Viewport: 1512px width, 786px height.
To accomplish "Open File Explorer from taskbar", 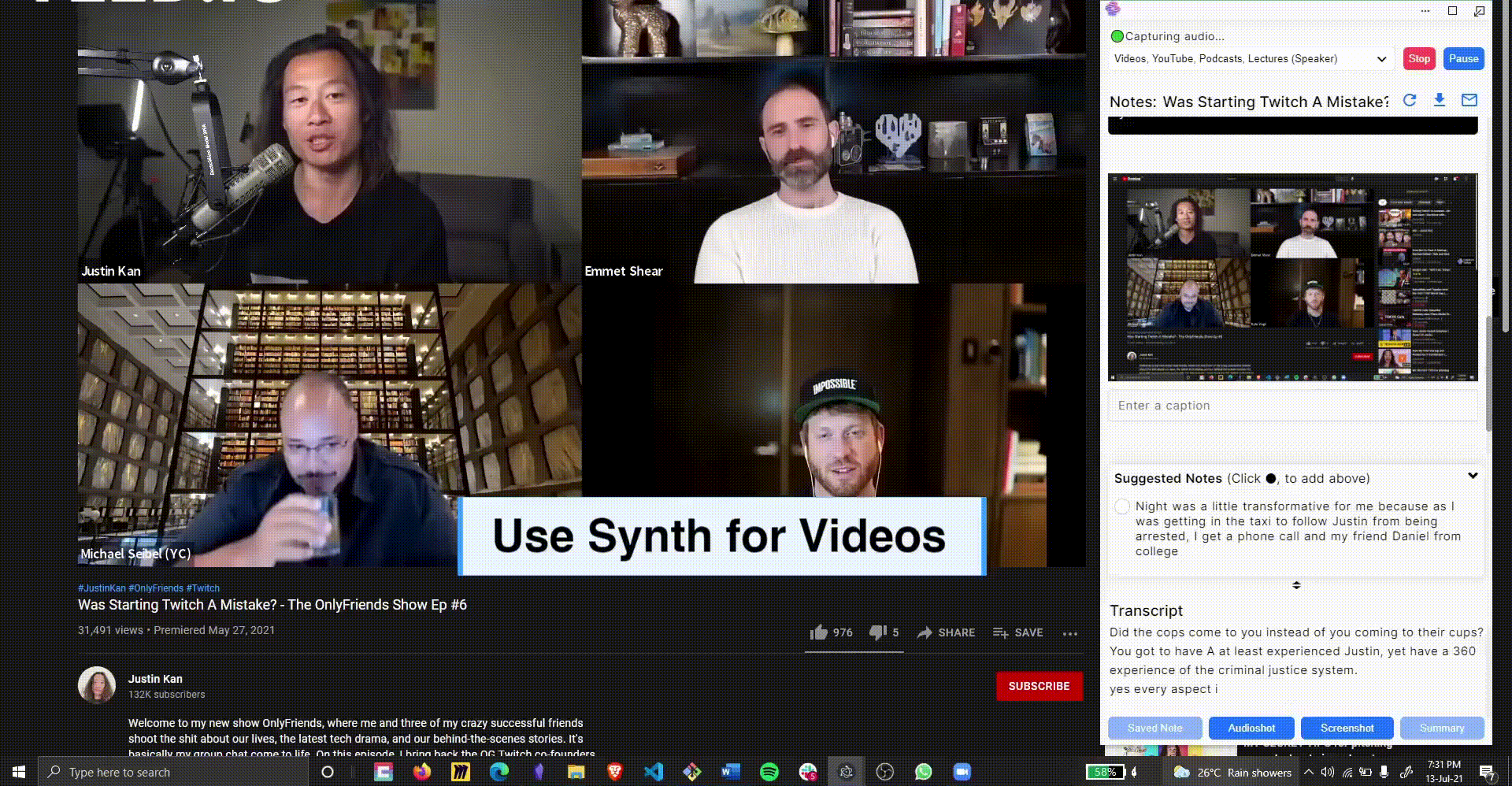I will [x=576, y=772].
